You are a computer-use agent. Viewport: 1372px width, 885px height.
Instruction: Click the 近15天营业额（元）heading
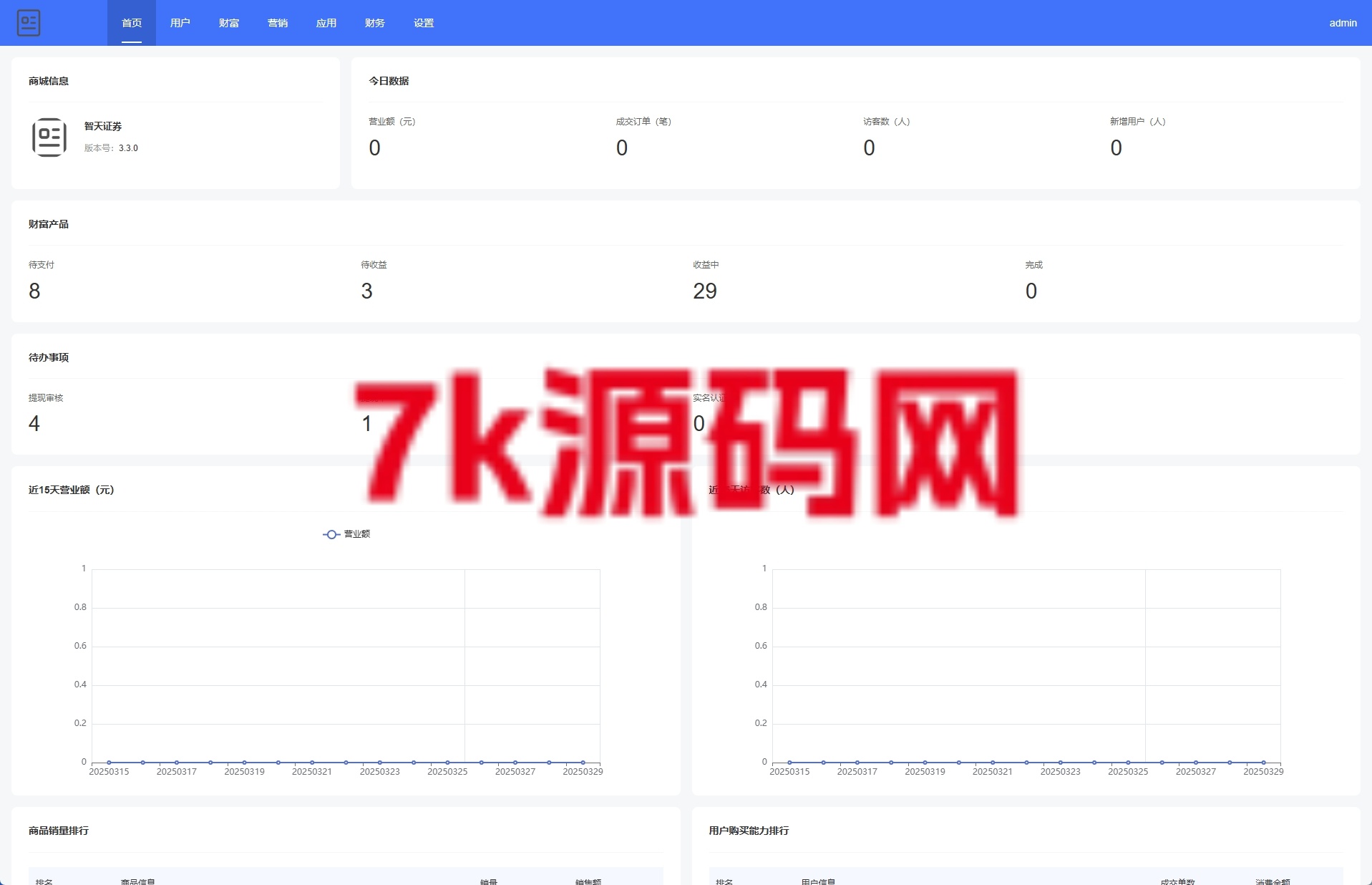click(72, 490)
